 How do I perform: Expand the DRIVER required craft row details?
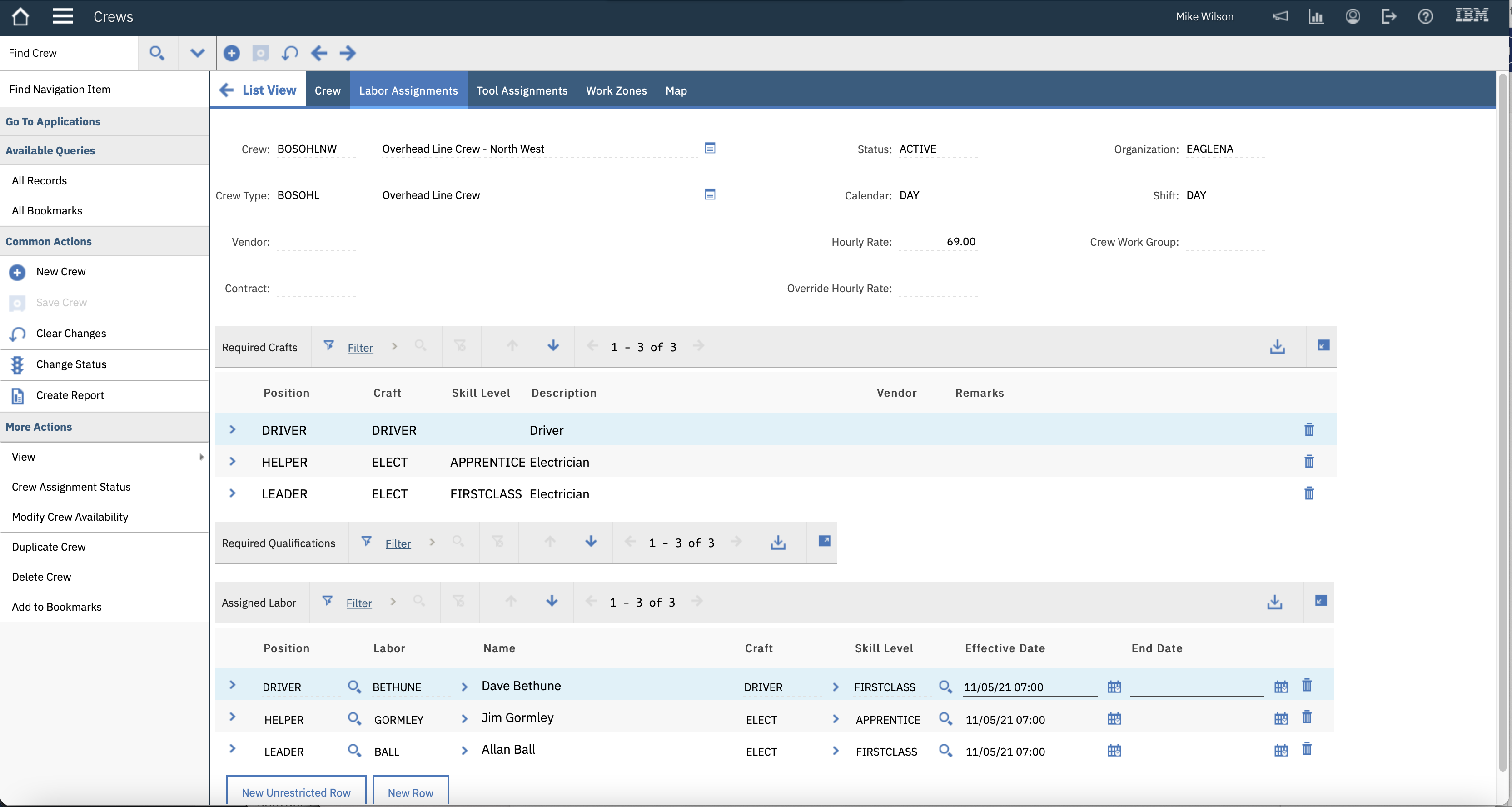coord(233,430)
